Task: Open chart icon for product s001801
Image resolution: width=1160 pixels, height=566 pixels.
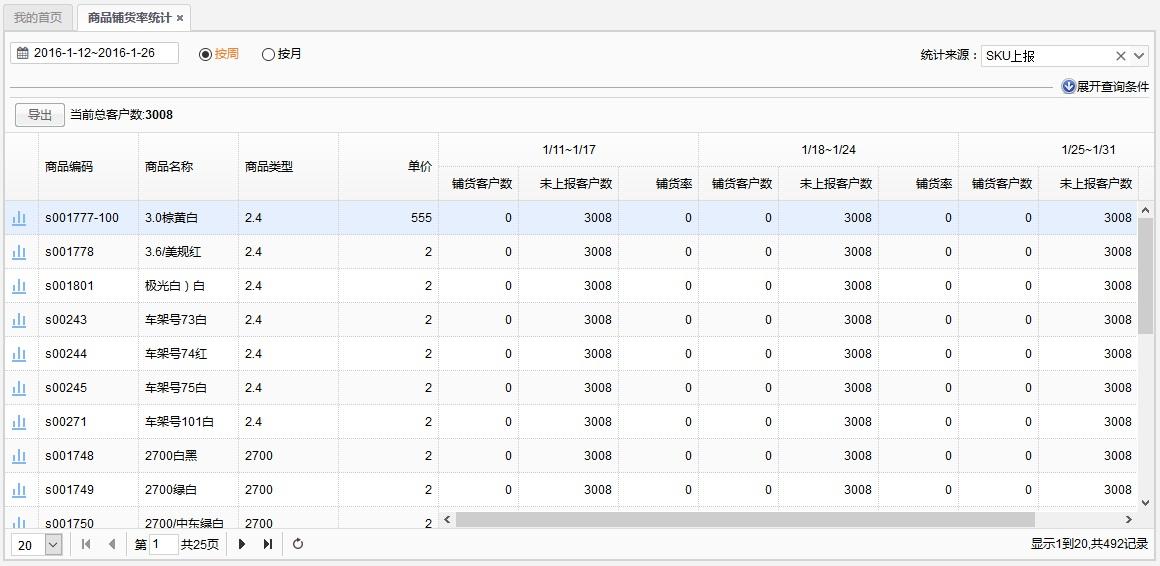Action: [19, 286]
